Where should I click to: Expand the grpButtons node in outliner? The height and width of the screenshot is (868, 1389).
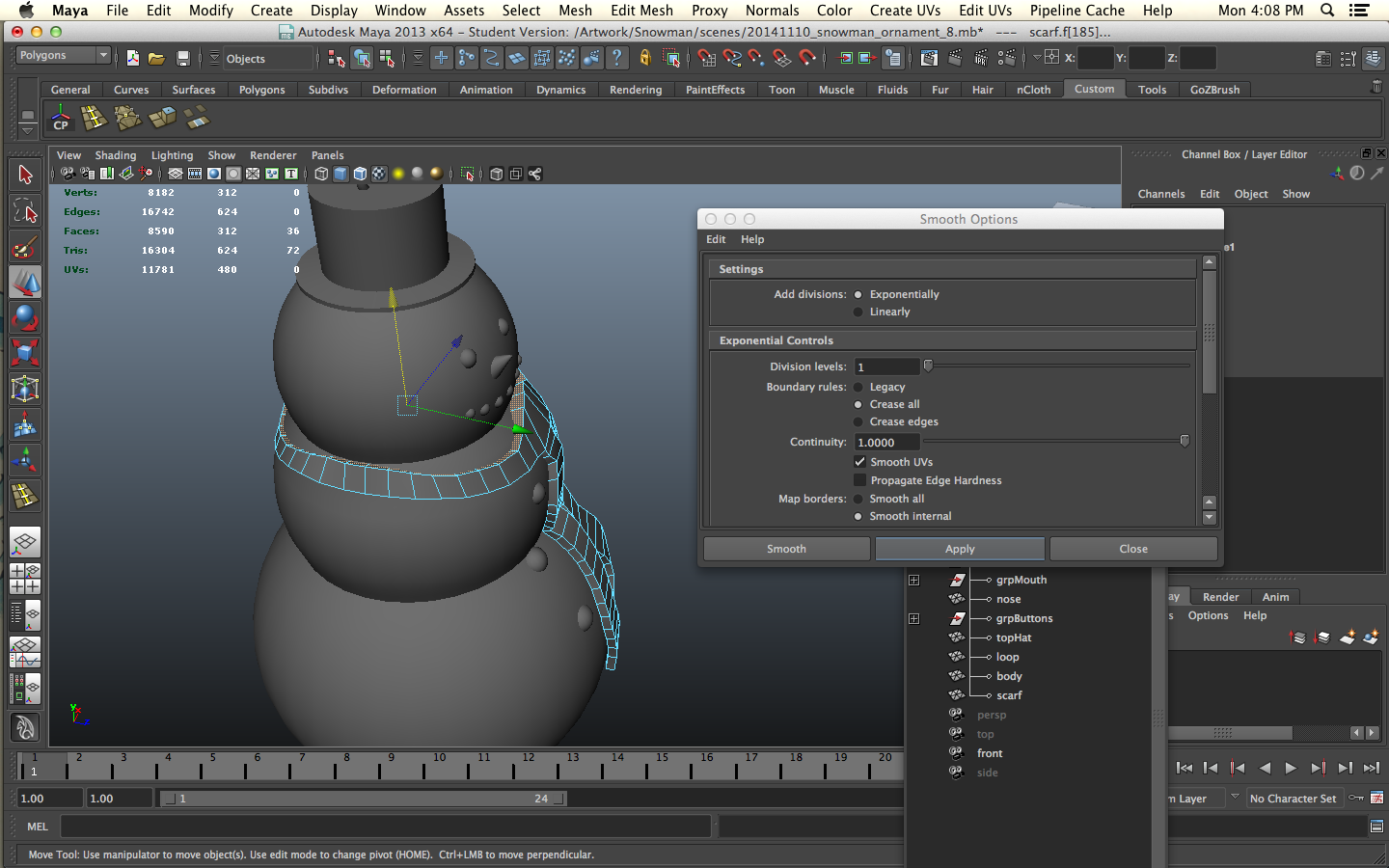tap(913, 618)
